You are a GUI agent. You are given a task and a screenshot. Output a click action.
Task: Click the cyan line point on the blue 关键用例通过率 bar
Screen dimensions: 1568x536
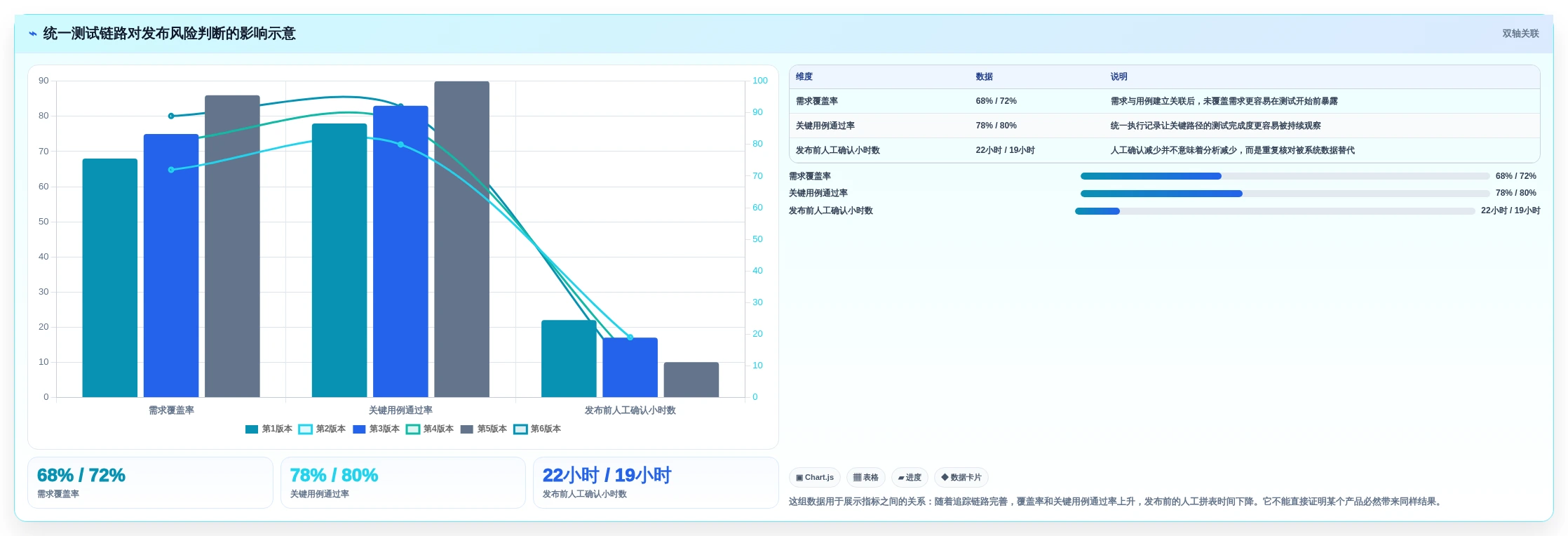pyautogui.click(x=400, y=145)
